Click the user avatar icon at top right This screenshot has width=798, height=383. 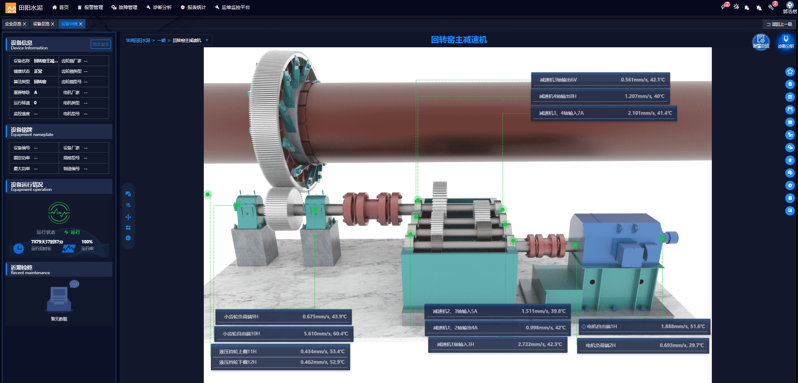789,6
